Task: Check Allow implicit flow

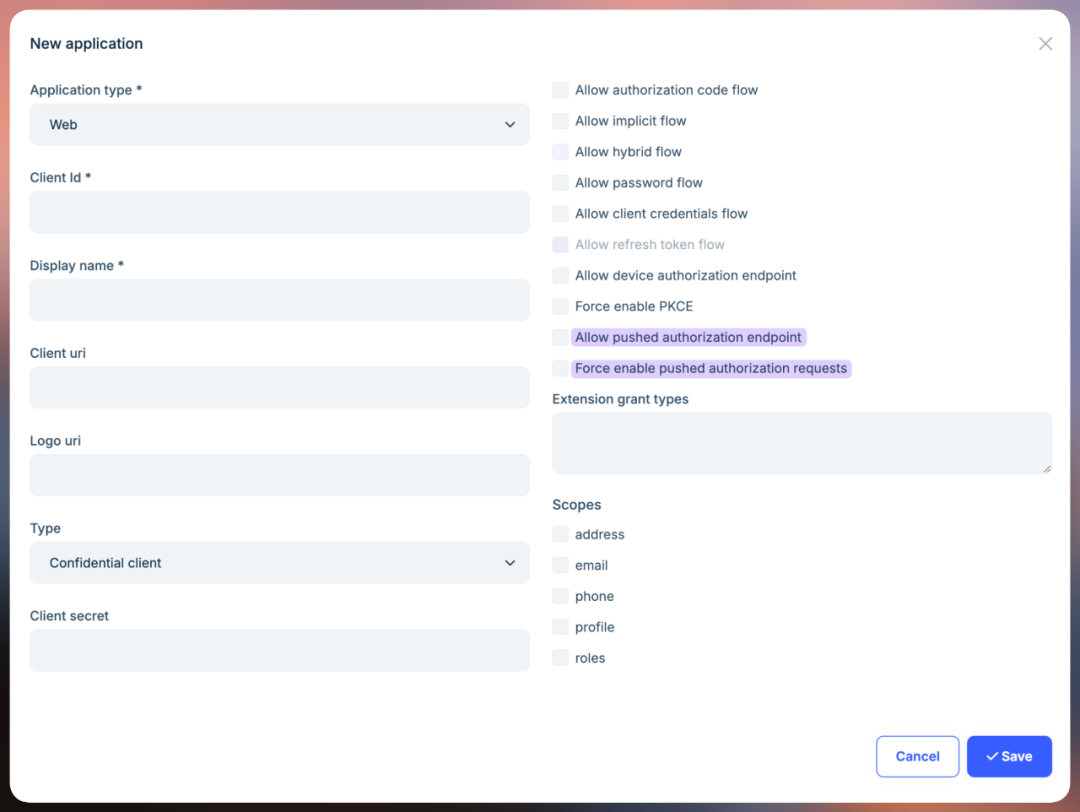Action: pyautogui.click(x=560, y=120)
